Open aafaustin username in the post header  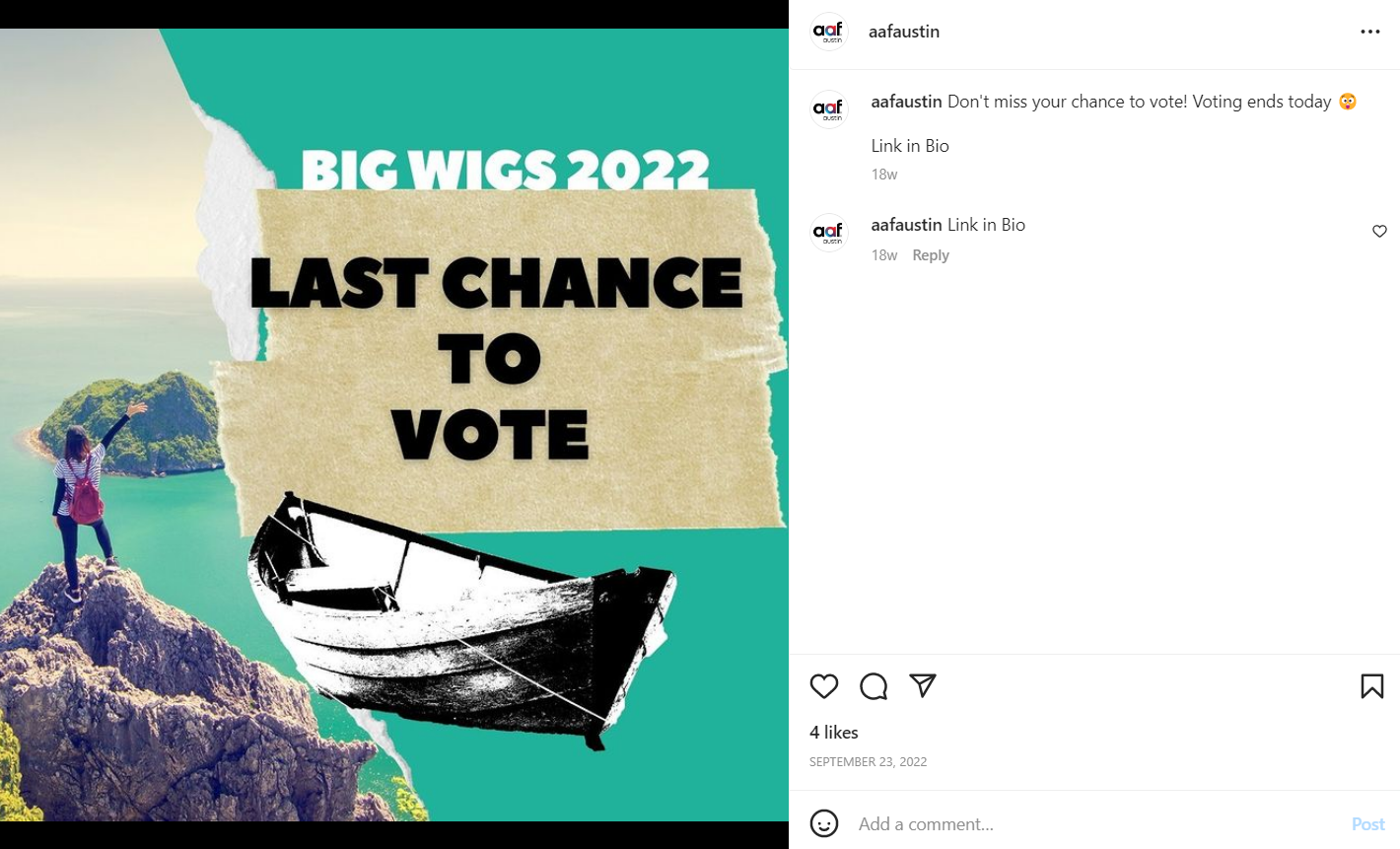(904, 32)
